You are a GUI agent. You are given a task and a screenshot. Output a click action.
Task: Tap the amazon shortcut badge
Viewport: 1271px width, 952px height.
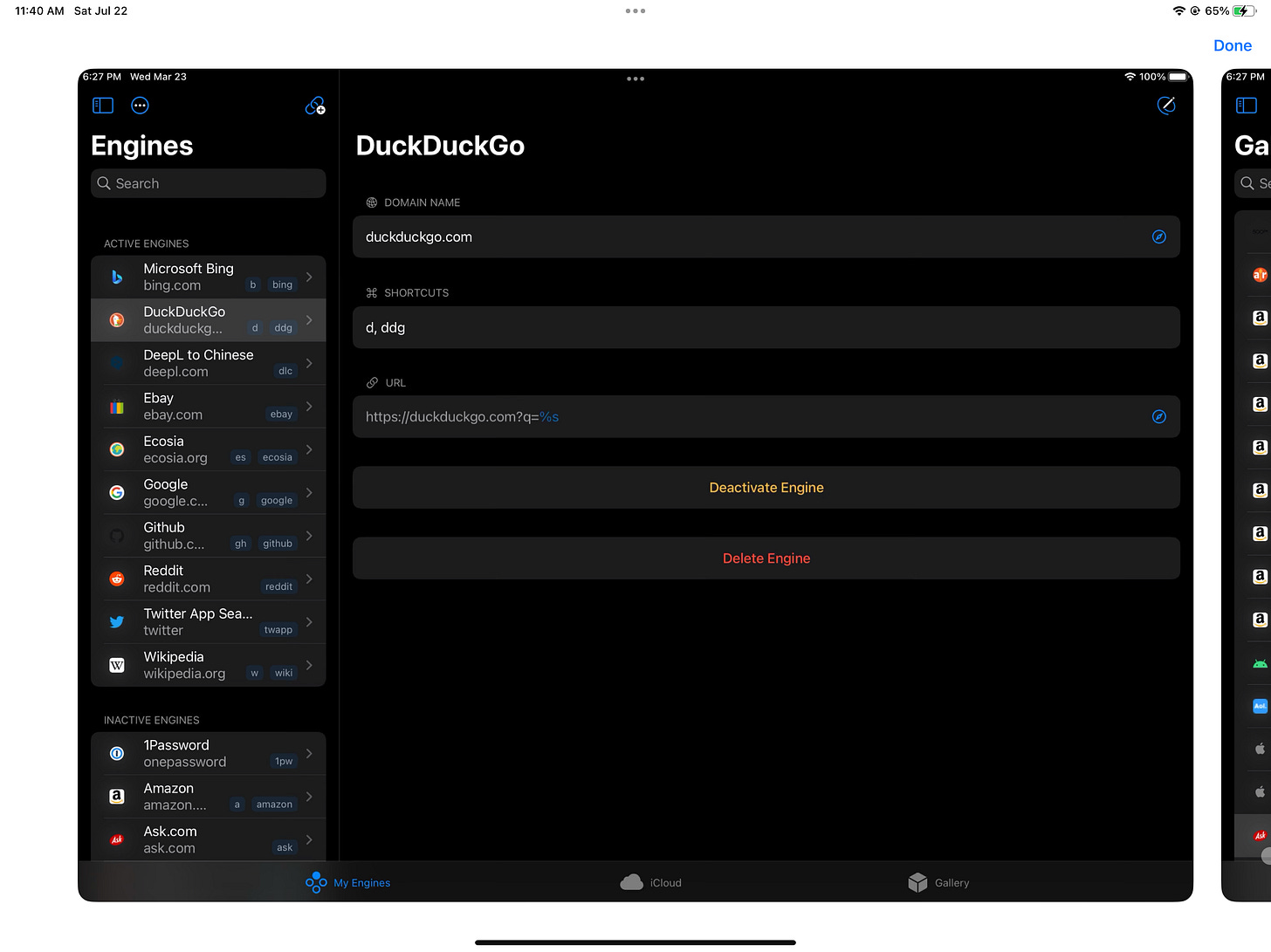[x=274, y=805]
